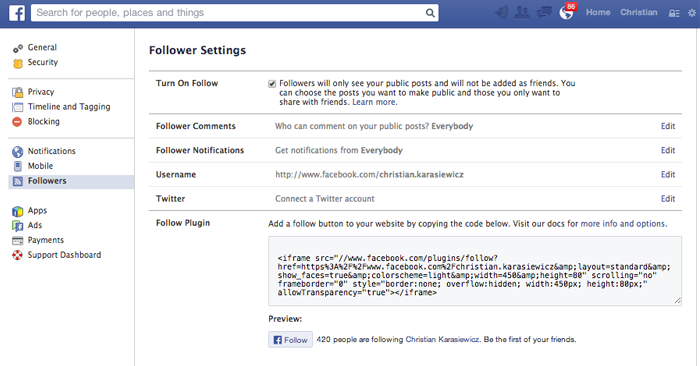Click the Security badge icon

coord(17,63)
